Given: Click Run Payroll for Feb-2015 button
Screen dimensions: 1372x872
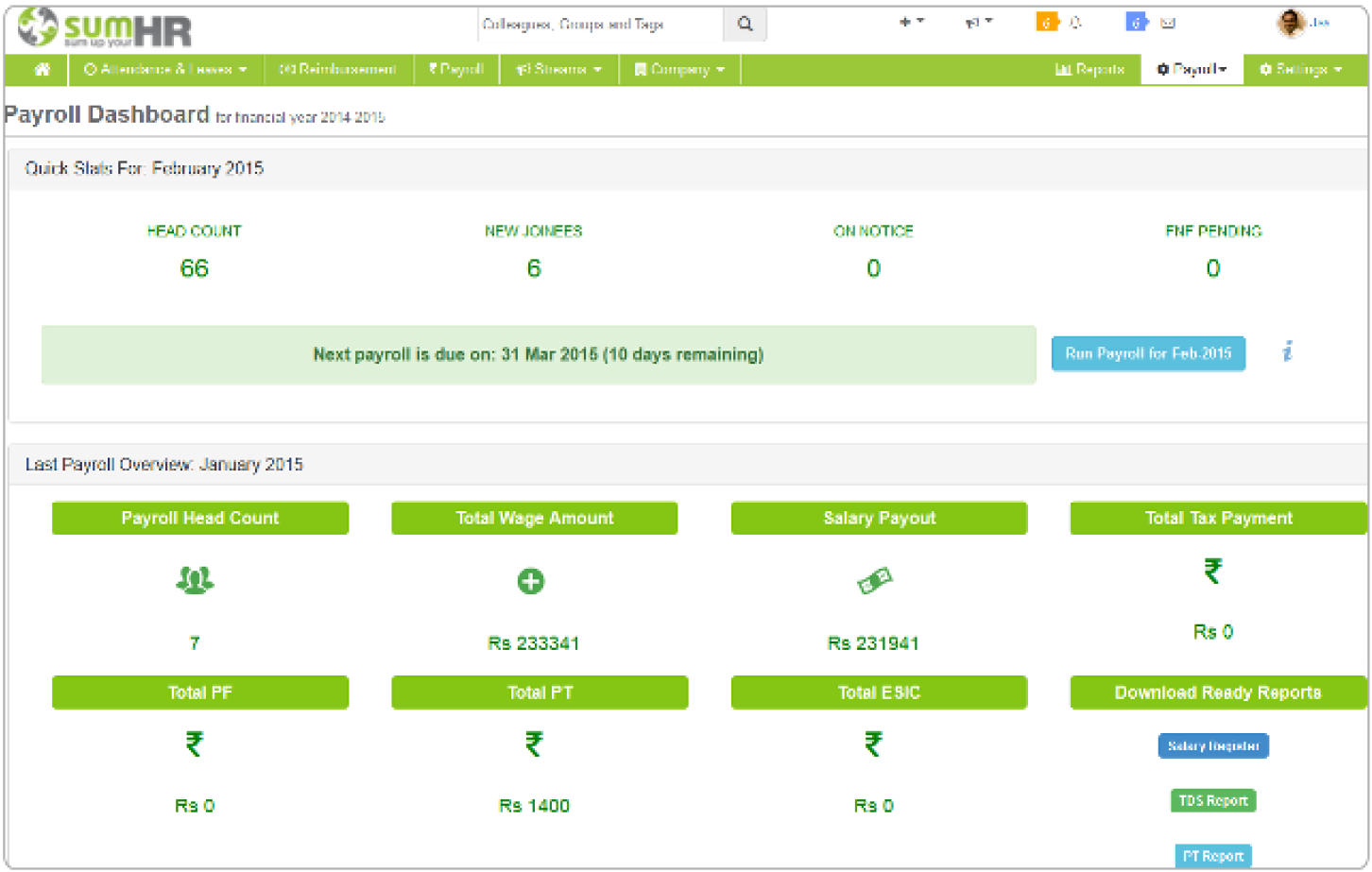Looking at the screenshot, I should coord(1148,353).
